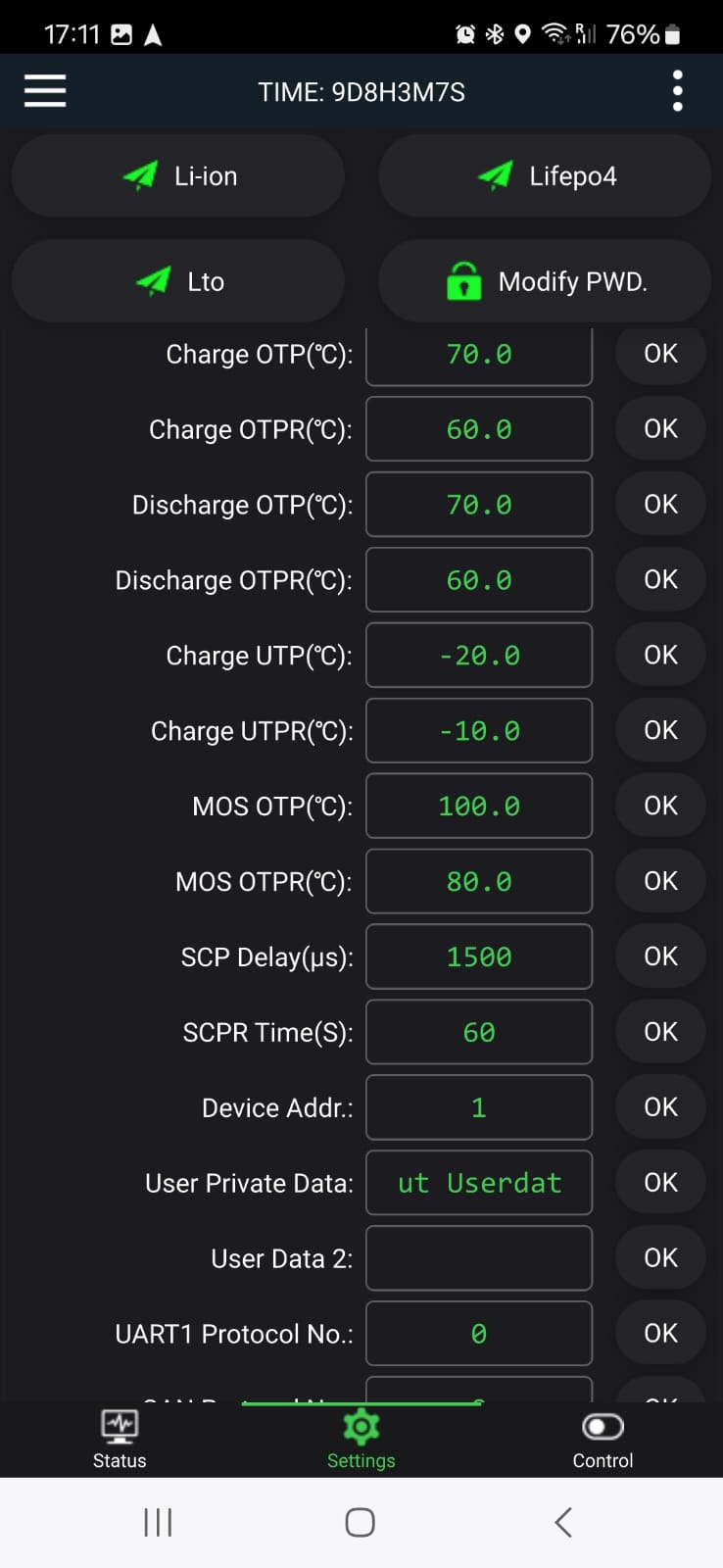Edit the Charge UTP temperature field
The image size is (723, 1568).
tap(479, 656)
